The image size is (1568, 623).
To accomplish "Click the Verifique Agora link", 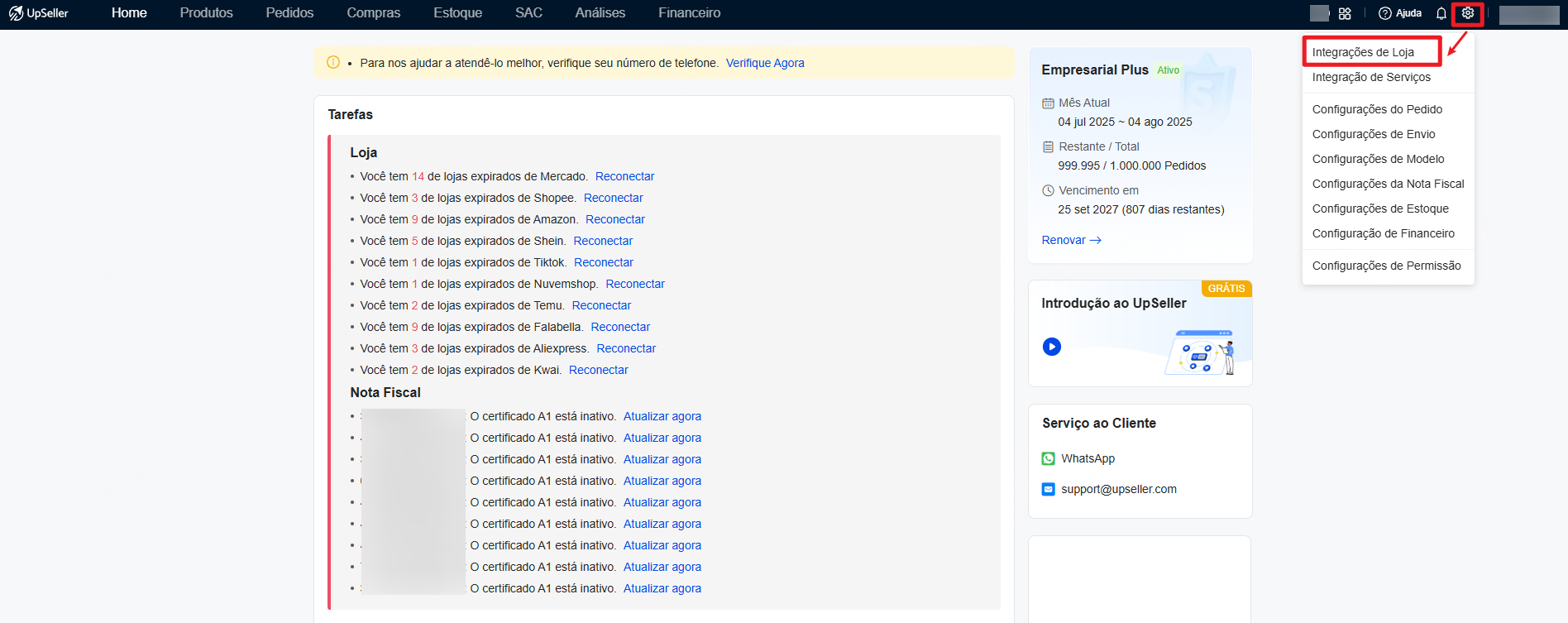I will tap(765, 63).
